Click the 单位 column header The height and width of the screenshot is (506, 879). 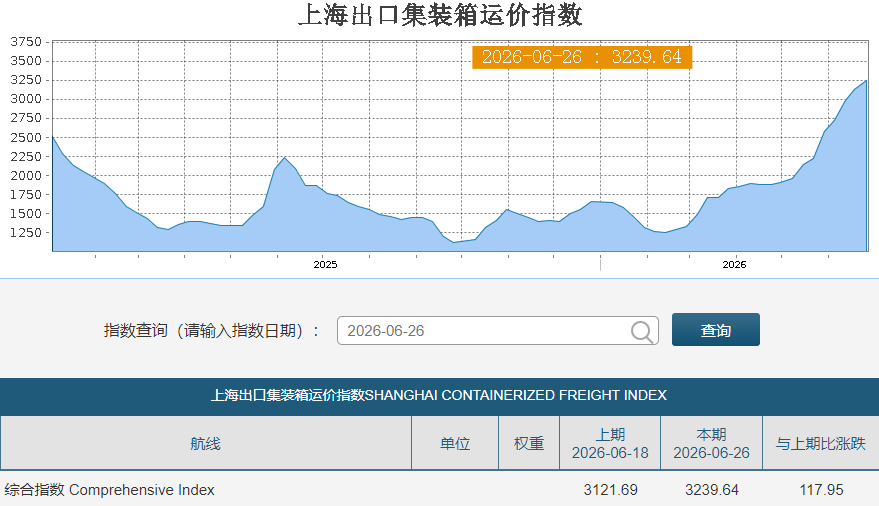[x=455, y=443]
